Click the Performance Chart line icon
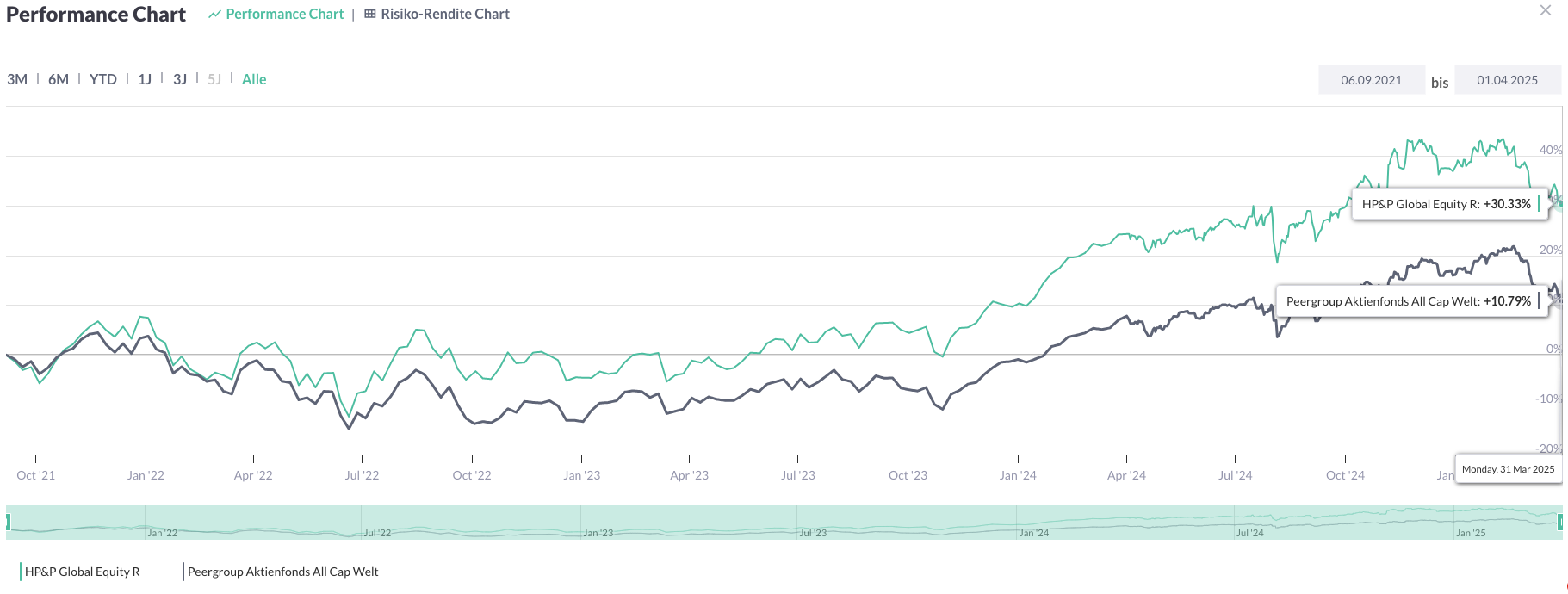Screen dimensions: 1568x594 [x=214, y=15]
